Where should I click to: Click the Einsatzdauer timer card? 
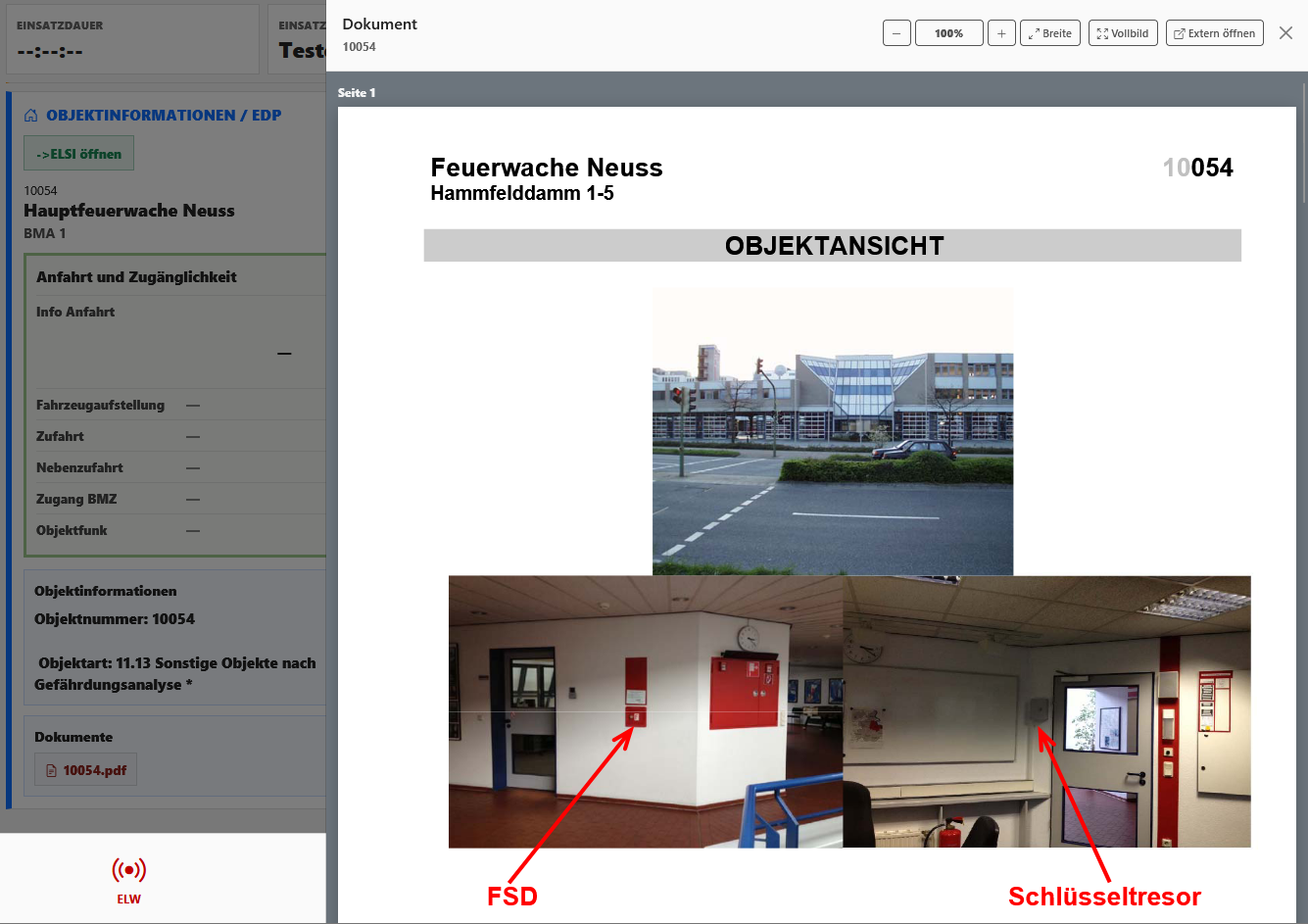point(132,40)
